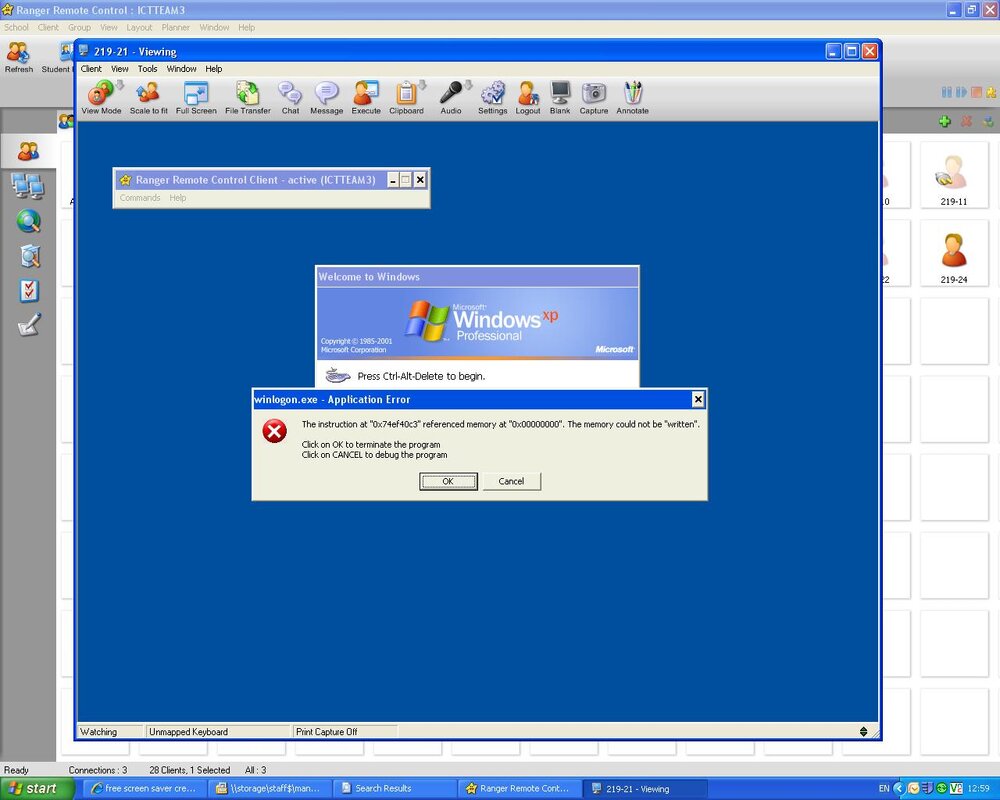Open File Transfer tool
Image resolution: width=1000 pixels, height=800 pixels.
(x=247, y=97)
